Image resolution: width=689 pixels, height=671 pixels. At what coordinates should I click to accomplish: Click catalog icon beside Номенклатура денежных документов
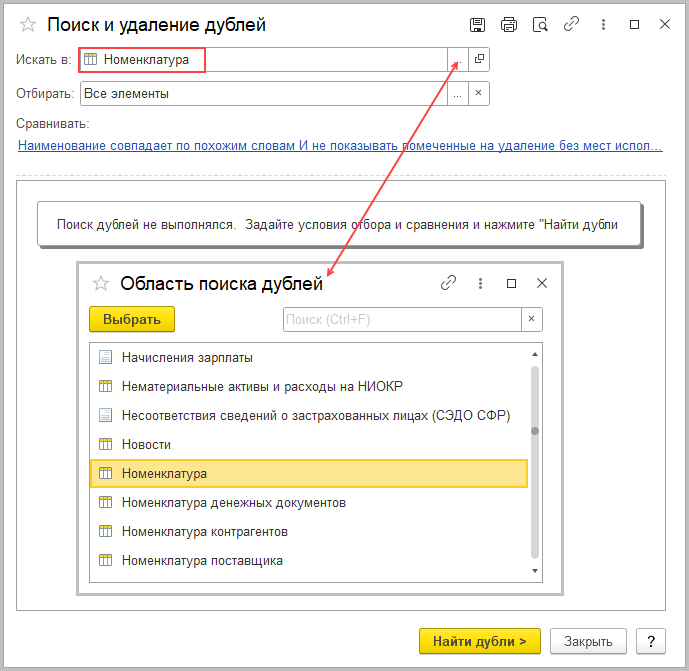click(105, 502)
